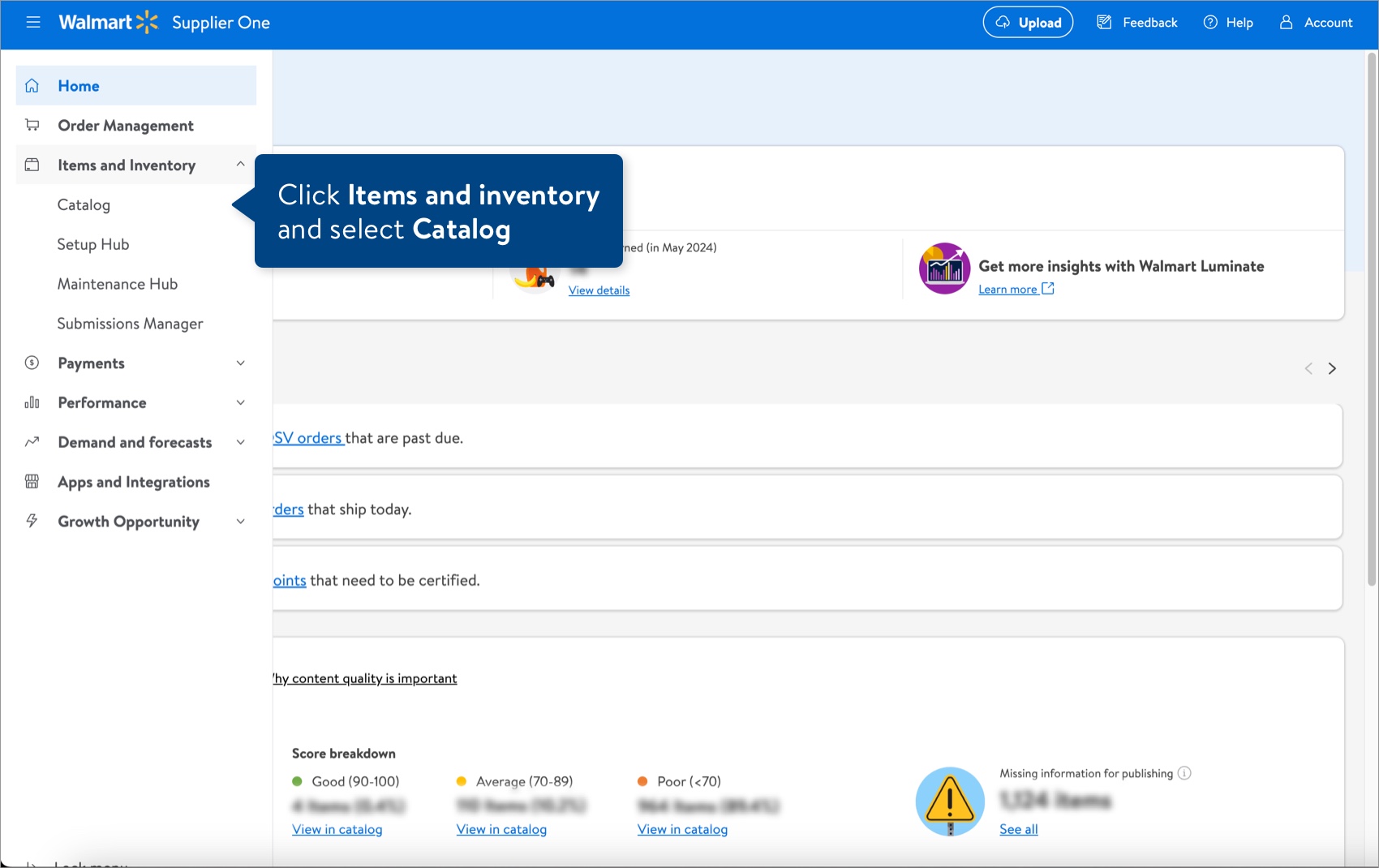1379x868 pixels.
Task: Expand the Performance section
Action: tap(240, 402)
